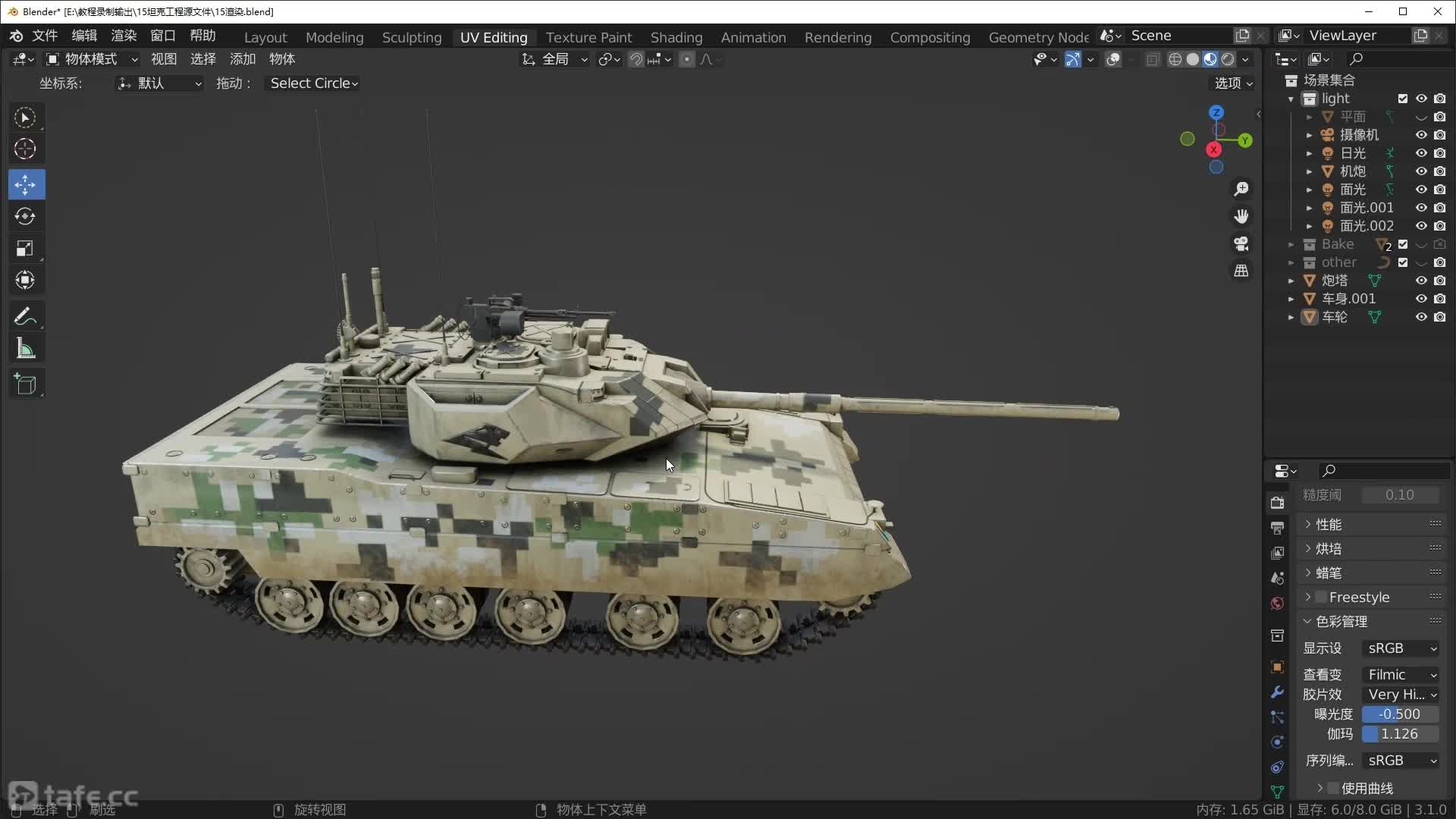Expand the 炮塔 object tree
1456x819 pixels.
tap(1291, 281)
